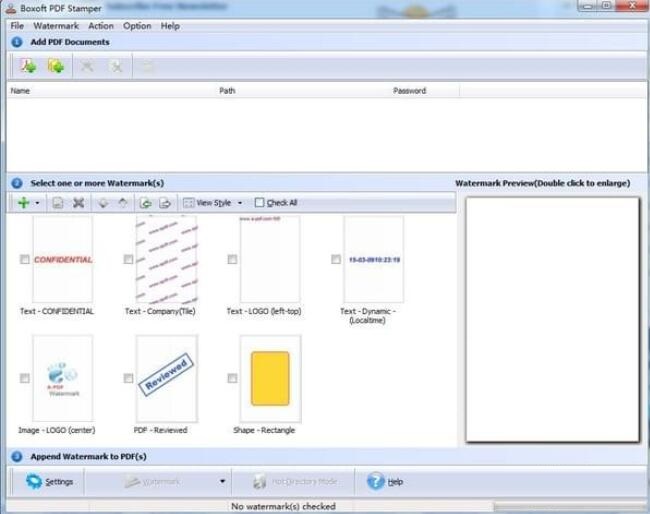Click the step 3 blue circle icon
The width and height of the screenshot is (650, 514).
[17, 456]
